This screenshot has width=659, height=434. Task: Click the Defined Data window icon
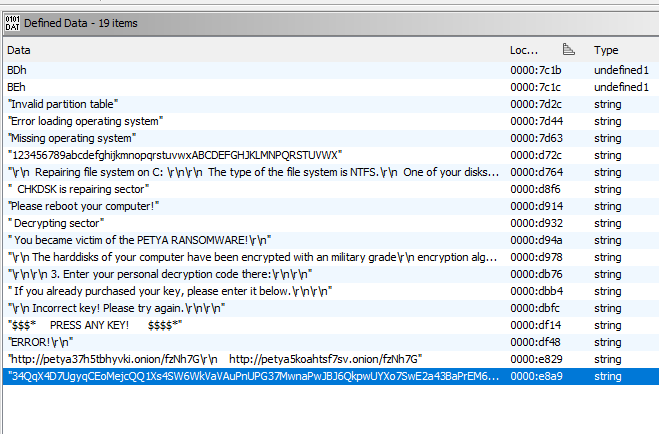13,22
